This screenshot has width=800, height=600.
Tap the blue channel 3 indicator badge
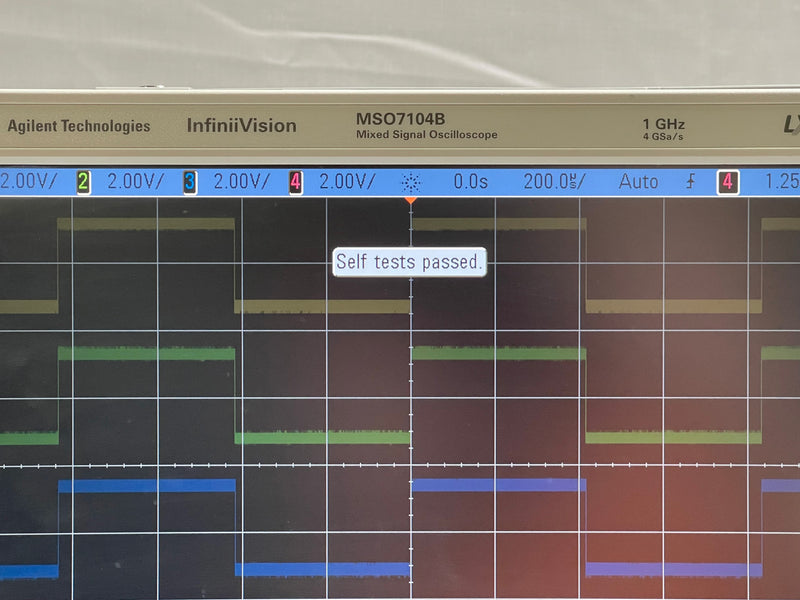point(189,182)
